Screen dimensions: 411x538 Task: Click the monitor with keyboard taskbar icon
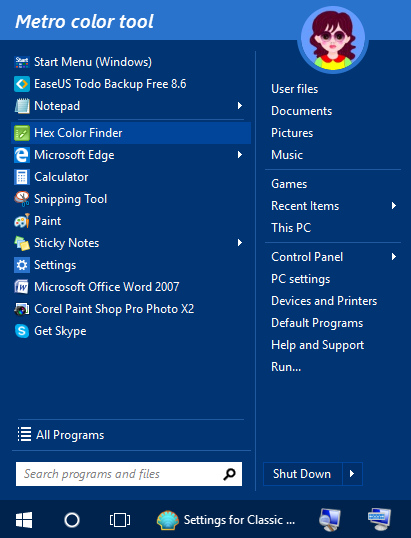(x=379, y=519)
